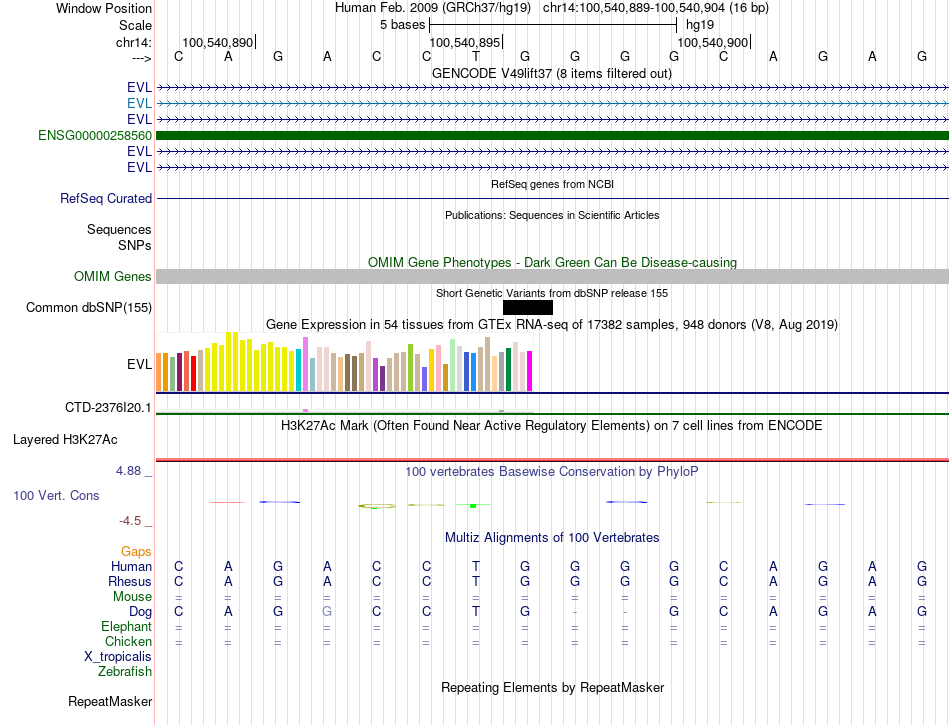Select the Chicken species row label
Viewport: 950px width, 725px height.
tap(128, 641)
